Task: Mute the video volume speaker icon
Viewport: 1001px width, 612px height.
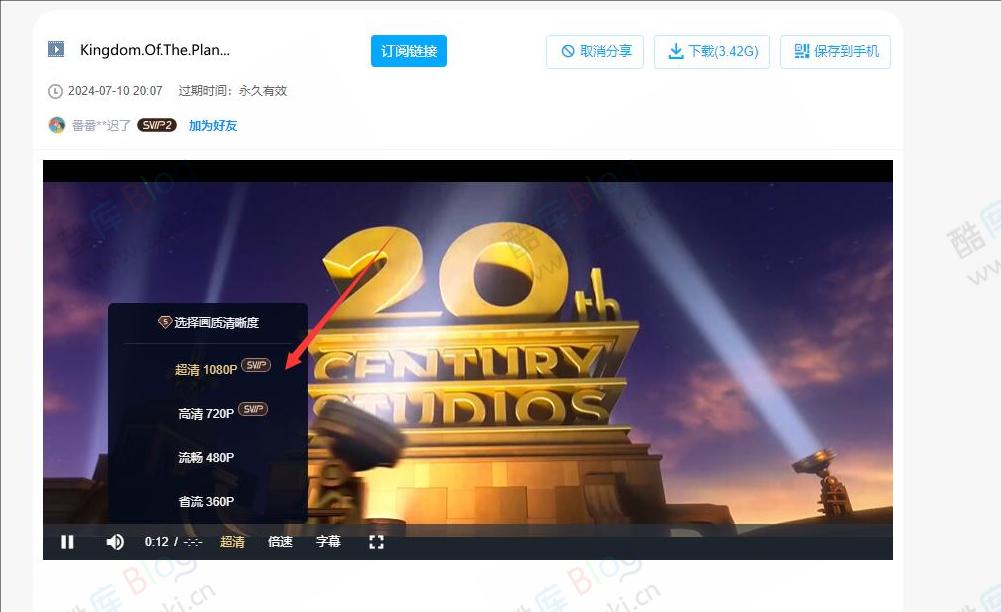Action: point(115,542)
